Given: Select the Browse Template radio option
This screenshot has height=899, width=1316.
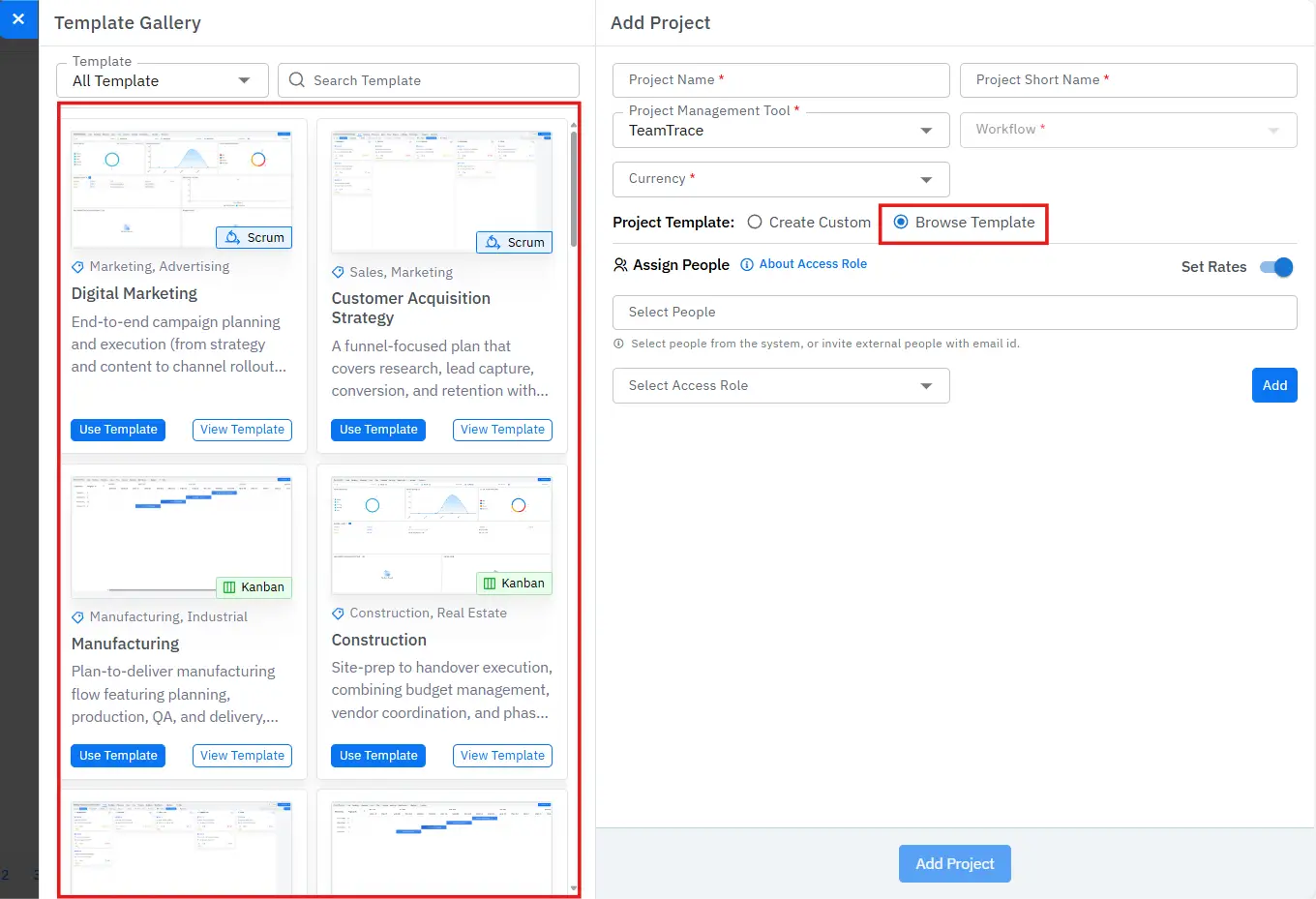Looking at the screenshot, I should [901, 223].
